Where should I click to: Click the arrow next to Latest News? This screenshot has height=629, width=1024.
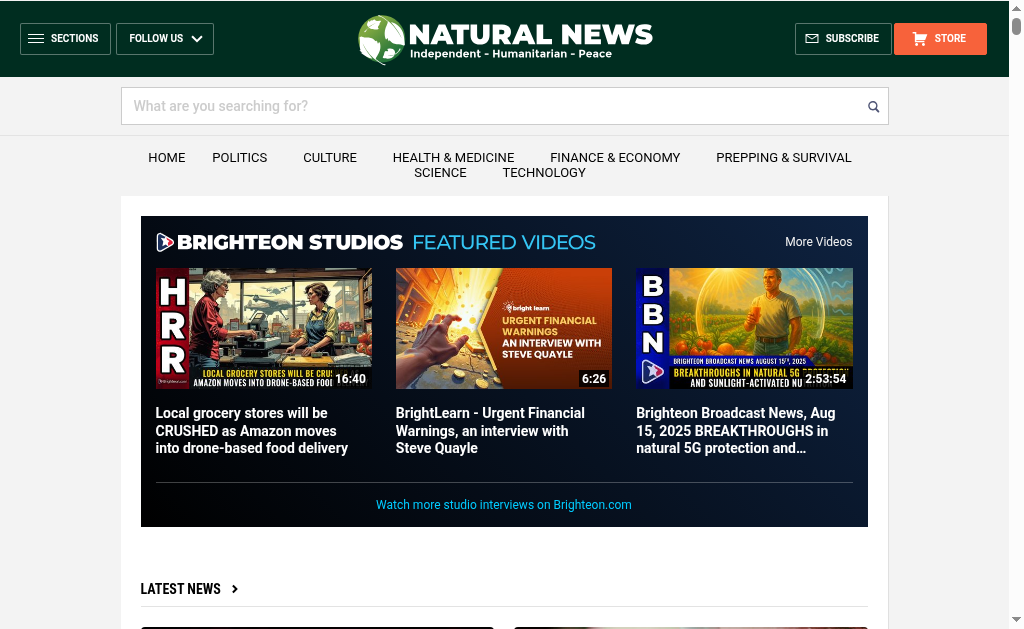(x=234, y=589)
